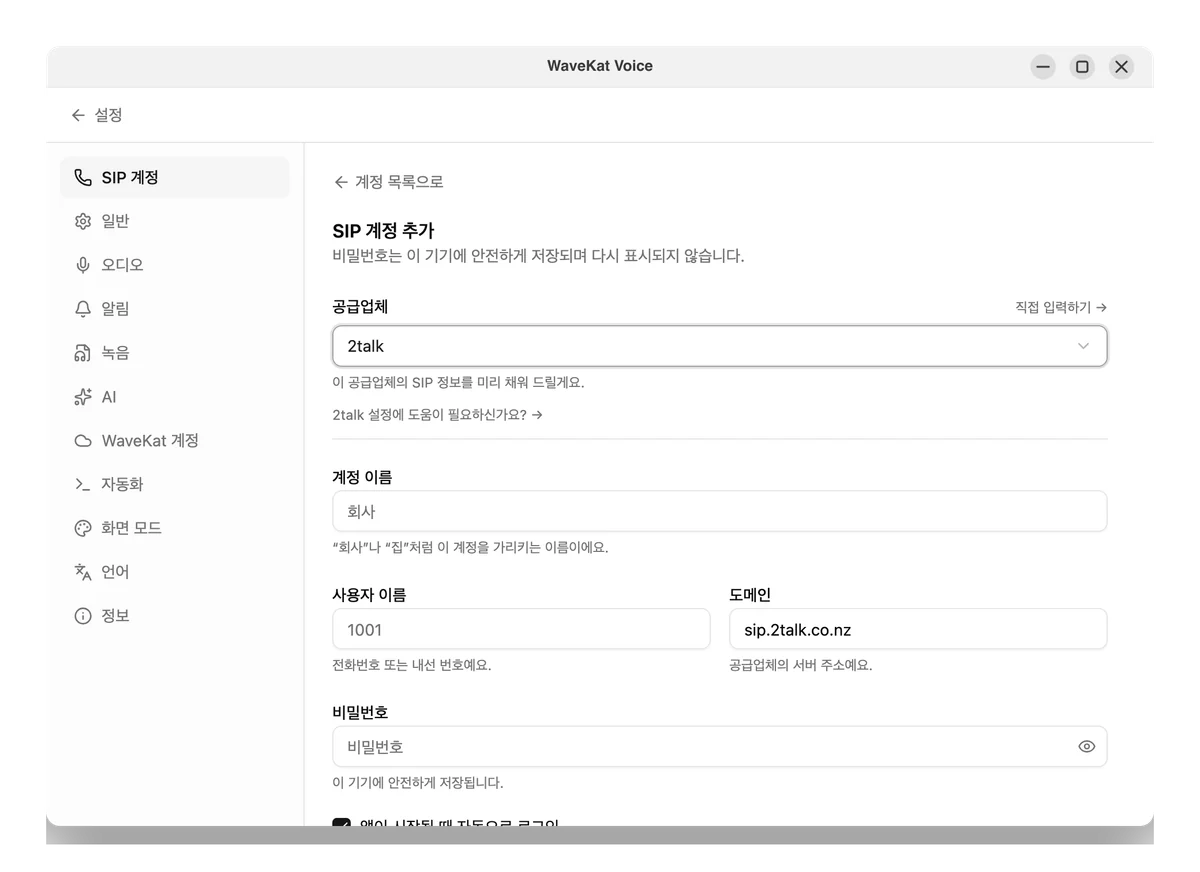Return via 계정 목록으로 link
The image size is (1200, 872).
point(388,182)
